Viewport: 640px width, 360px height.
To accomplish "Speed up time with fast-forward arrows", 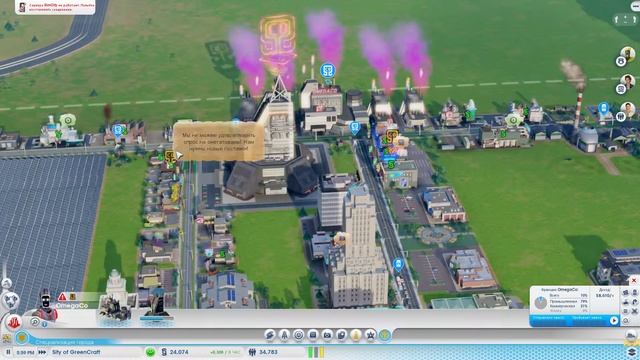I will pyautogui.click(x=42, y=352).
